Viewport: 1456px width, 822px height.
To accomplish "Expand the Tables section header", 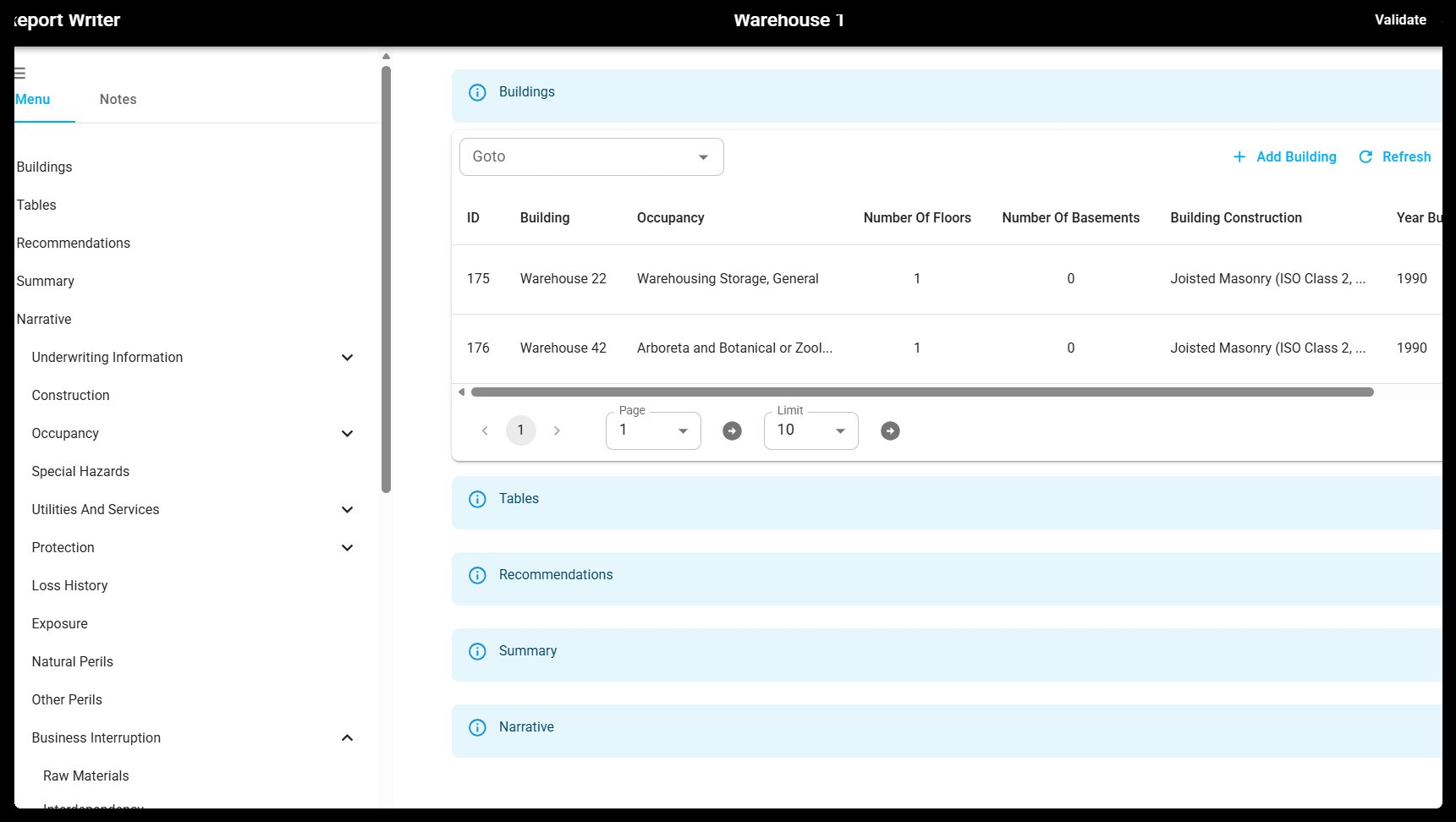I will [947, 502].
